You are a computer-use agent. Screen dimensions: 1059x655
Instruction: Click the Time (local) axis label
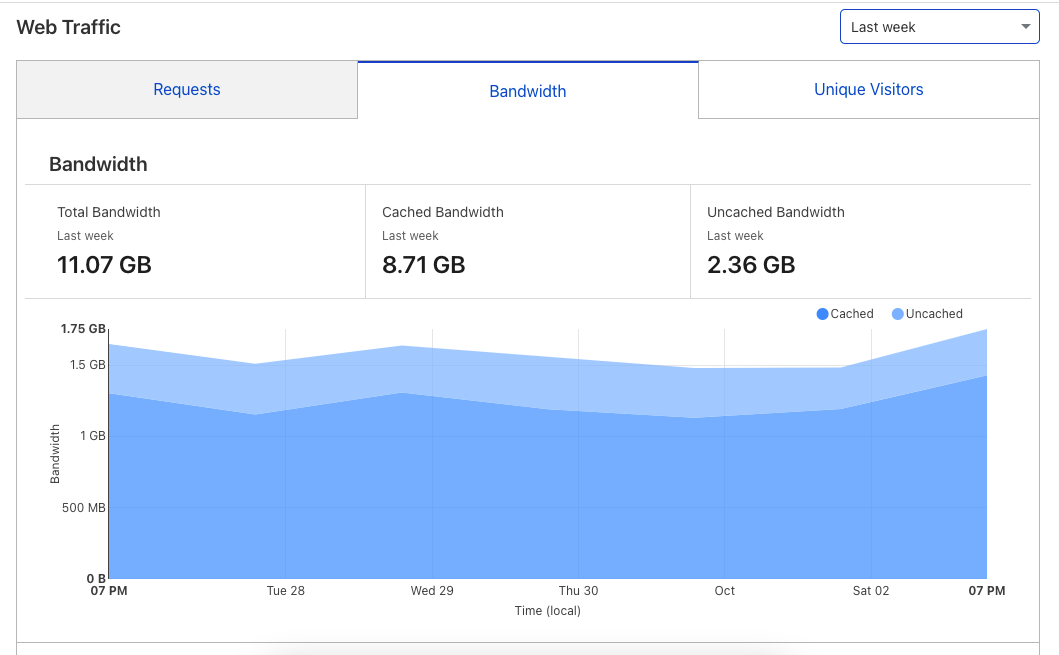click(x=548, y=610)
